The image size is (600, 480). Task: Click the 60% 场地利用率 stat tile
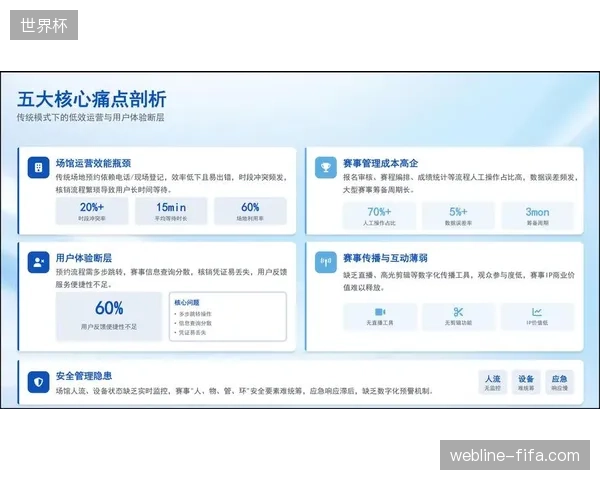pyautogui.click(x=250, y=211)
